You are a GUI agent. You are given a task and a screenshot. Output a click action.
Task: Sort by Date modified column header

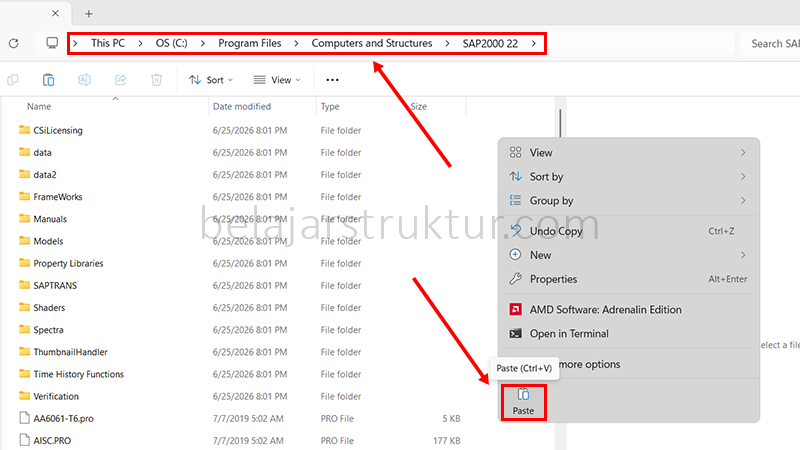point(242,106)
